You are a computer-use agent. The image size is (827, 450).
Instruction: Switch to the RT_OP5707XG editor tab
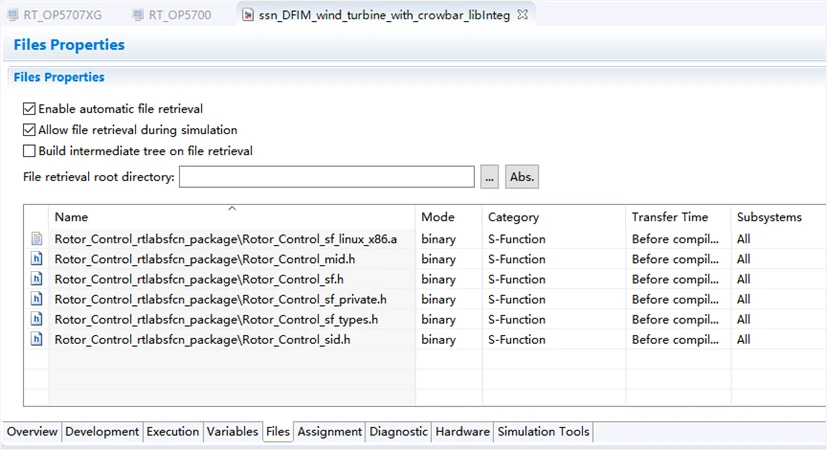(61, 15)
